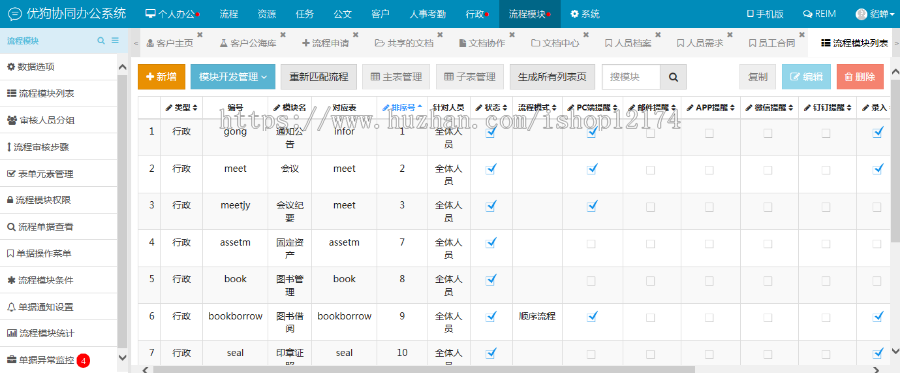This screenshot has height=373, width=900.
Task: Close the 客户主页 tab
Action: (x=199, y=34)
